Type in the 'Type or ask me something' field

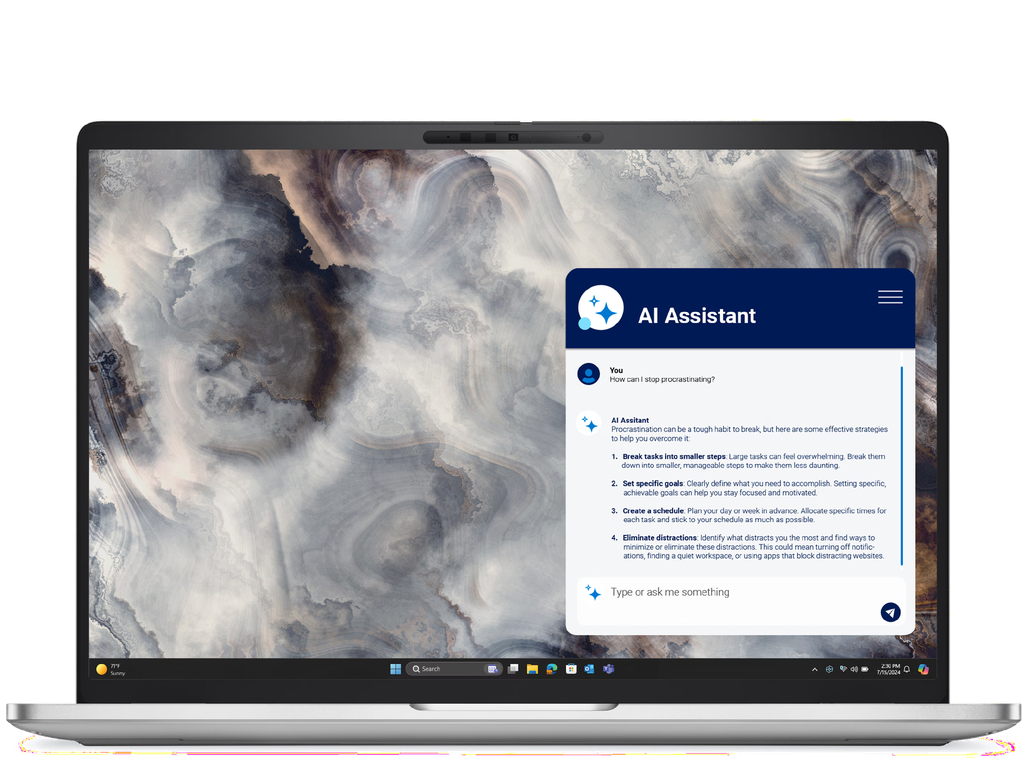730,592
